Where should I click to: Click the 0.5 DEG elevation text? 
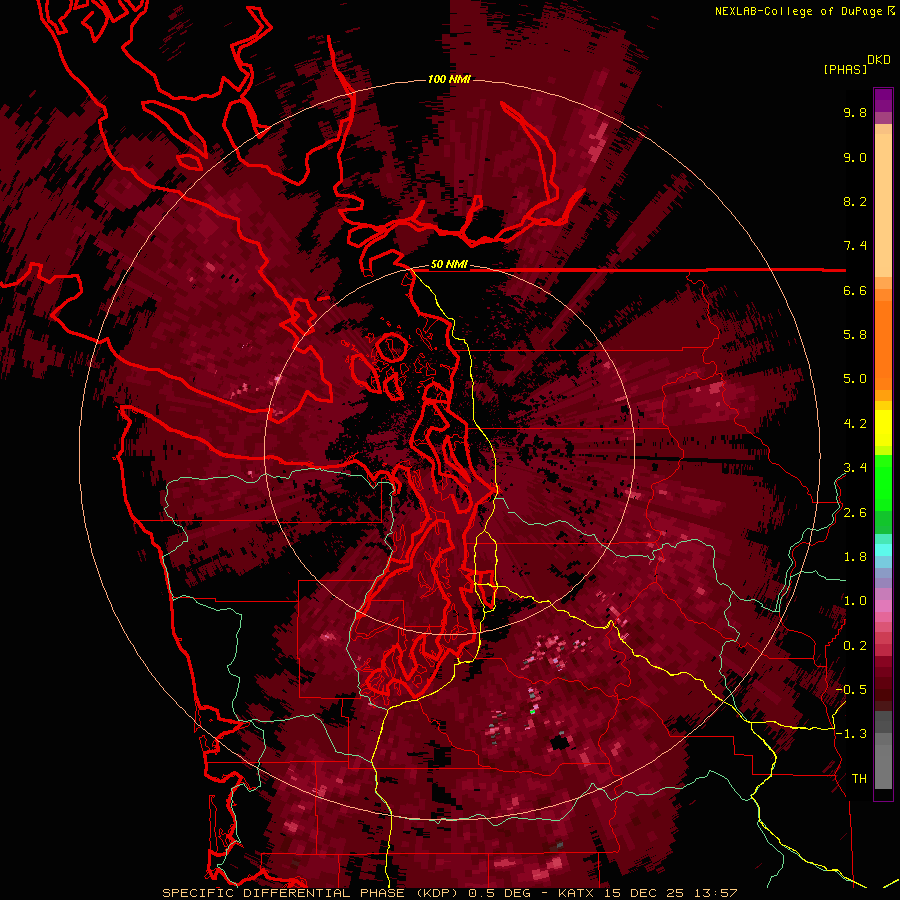[498, 893]
